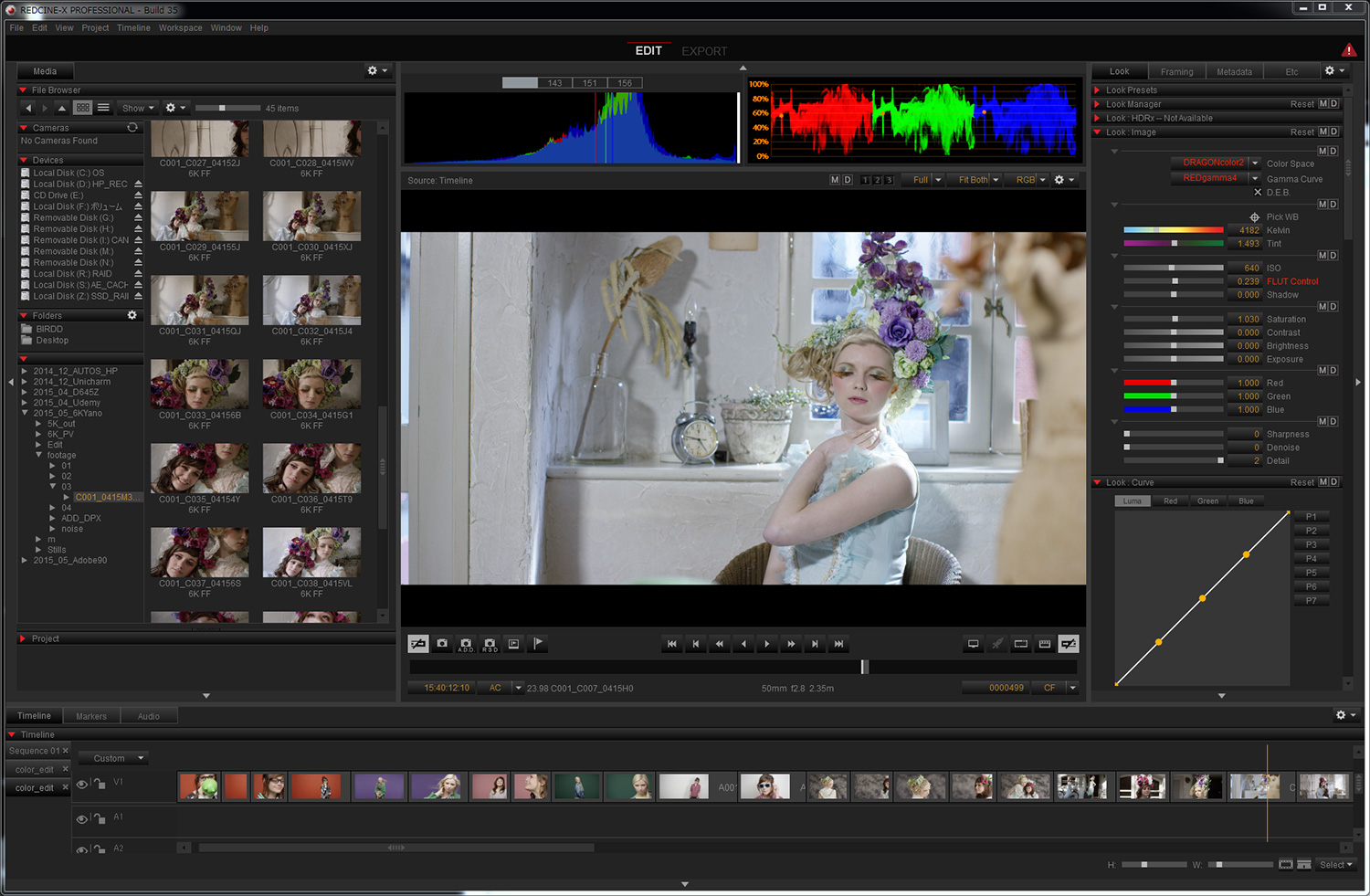Open the Custom dropdown in the timeline
Image resolution: width=1370 pixels, height=896 pixels.
pyautogui.click(x=114, y=758)
